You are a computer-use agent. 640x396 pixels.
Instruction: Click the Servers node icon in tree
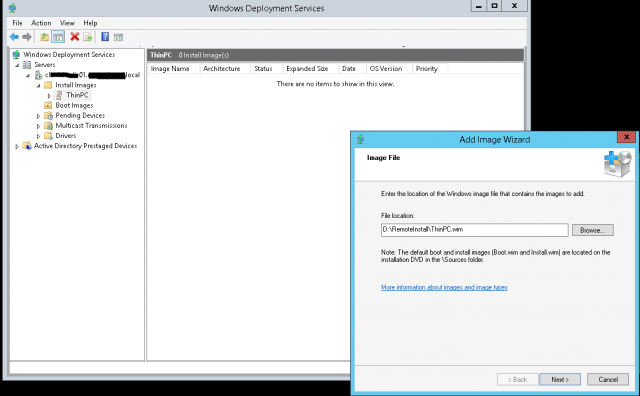tap(27, 65)
